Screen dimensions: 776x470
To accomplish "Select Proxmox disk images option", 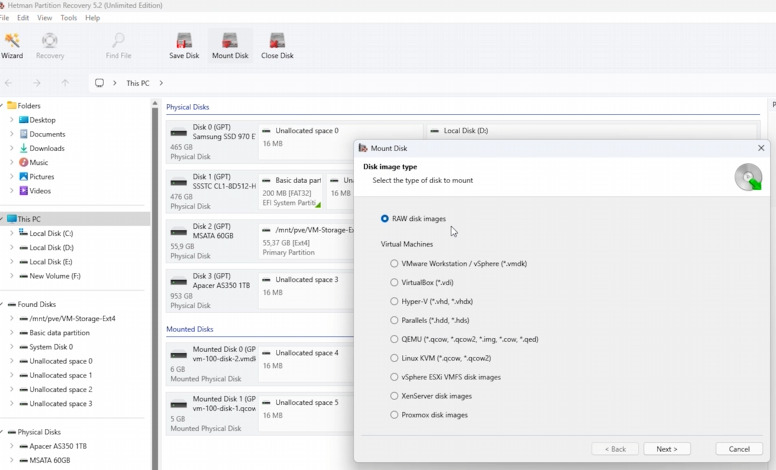I will tap(429, 415).
